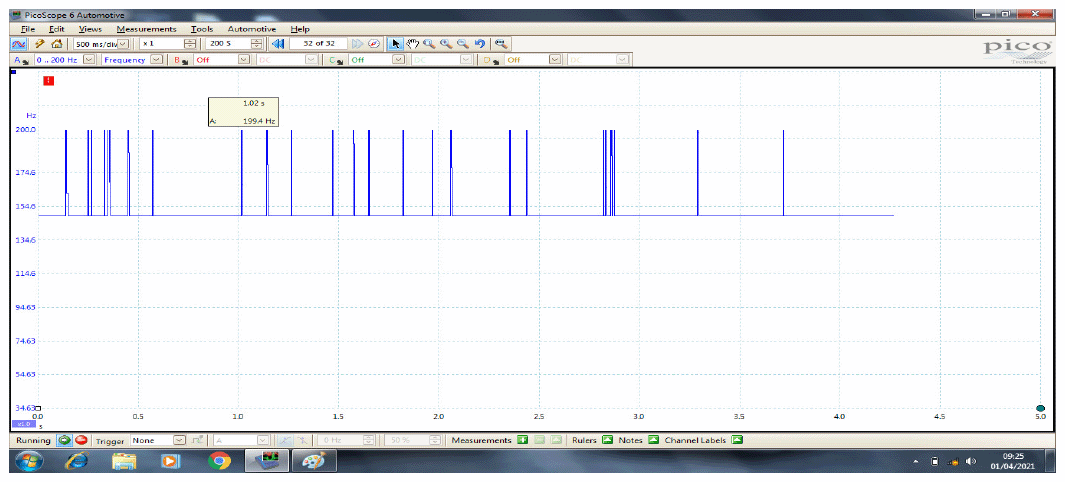Select the arrow pointer selection tool
The width and height of the screenshot is (1065, 482).
(x=396, y=44)
